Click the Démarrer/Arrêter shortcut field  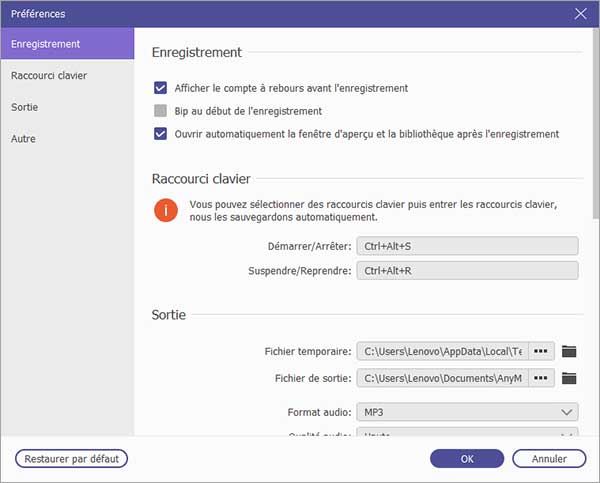(x=468, y=245)
